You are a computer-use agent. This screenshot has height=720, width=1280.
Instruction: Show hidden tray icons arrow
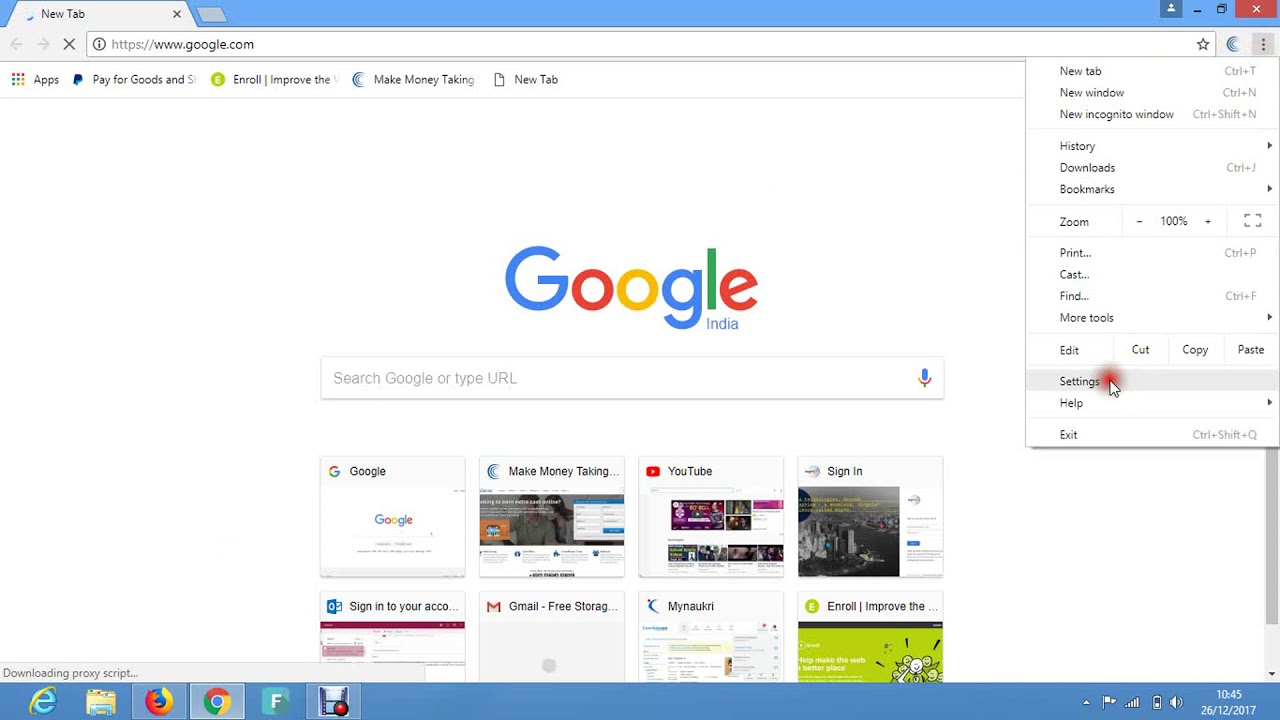(1087, 702)
